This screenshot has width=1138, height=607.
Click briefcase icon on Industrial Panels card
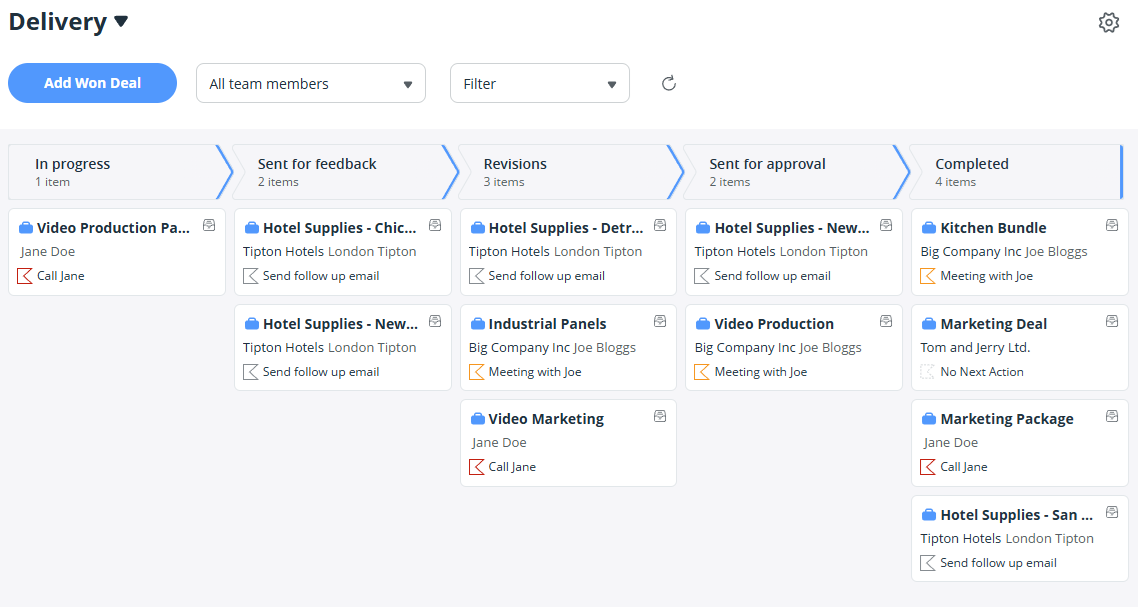477,324
